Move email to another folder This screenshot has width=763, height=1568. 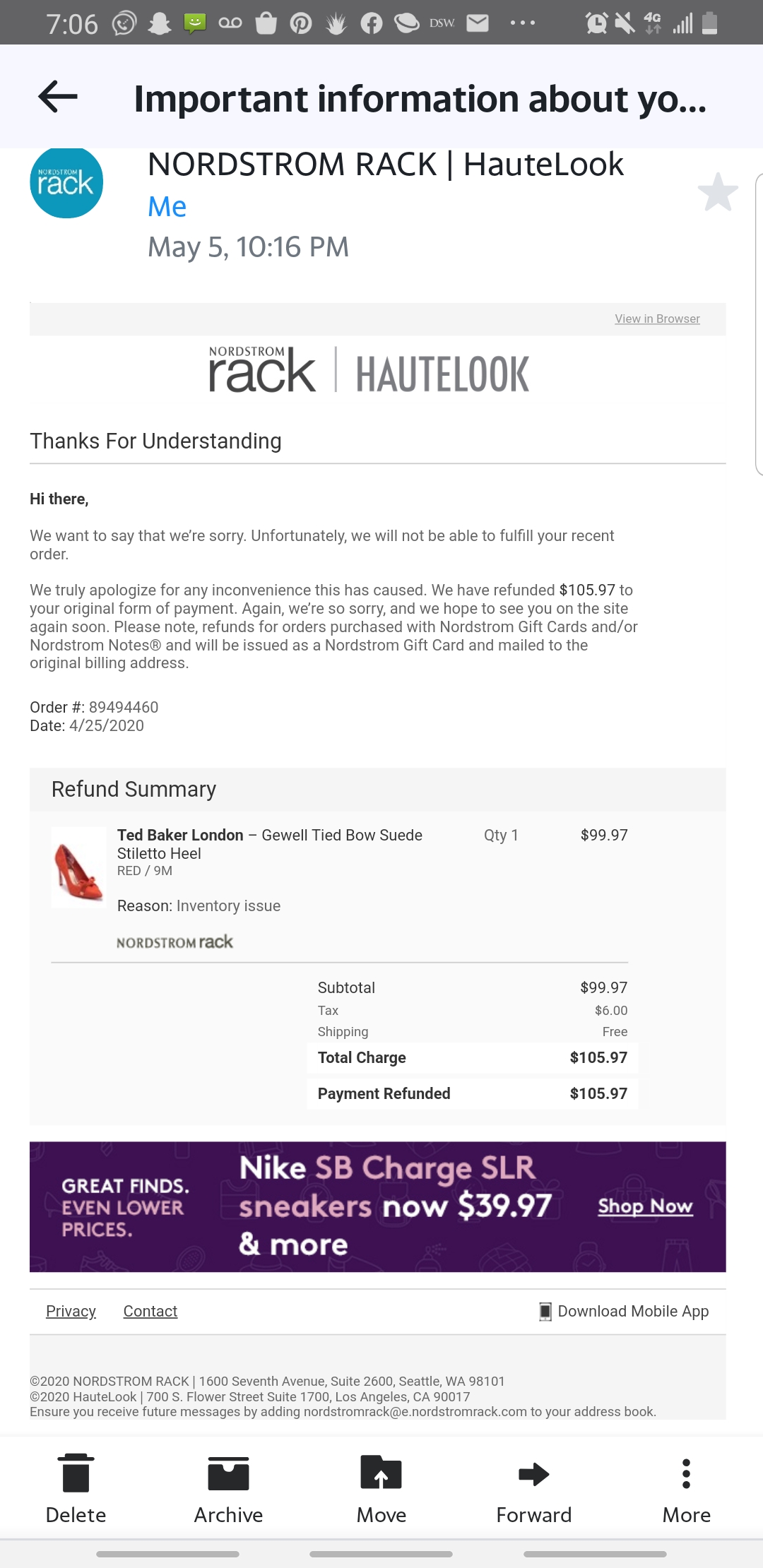coord(381,1489)
